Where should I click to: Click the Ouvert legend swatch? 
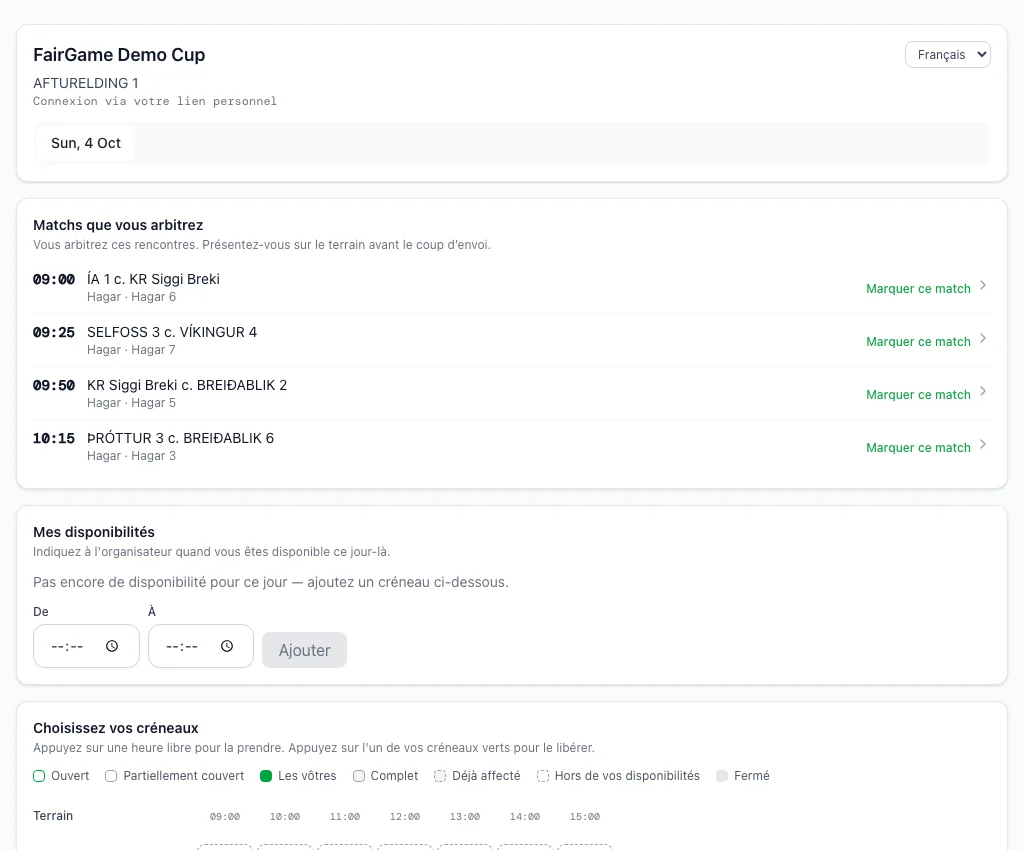pyautogui.click(x=39, y=776)
